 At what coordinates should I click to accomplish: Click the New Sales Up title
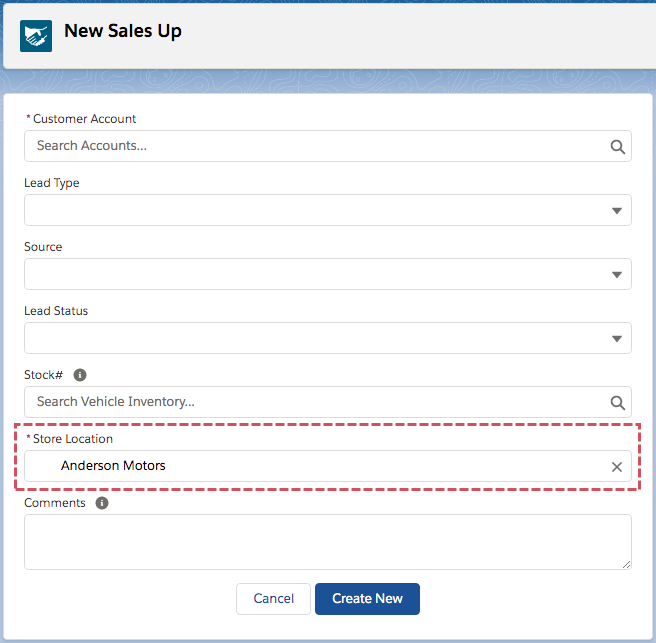[123, 31]
